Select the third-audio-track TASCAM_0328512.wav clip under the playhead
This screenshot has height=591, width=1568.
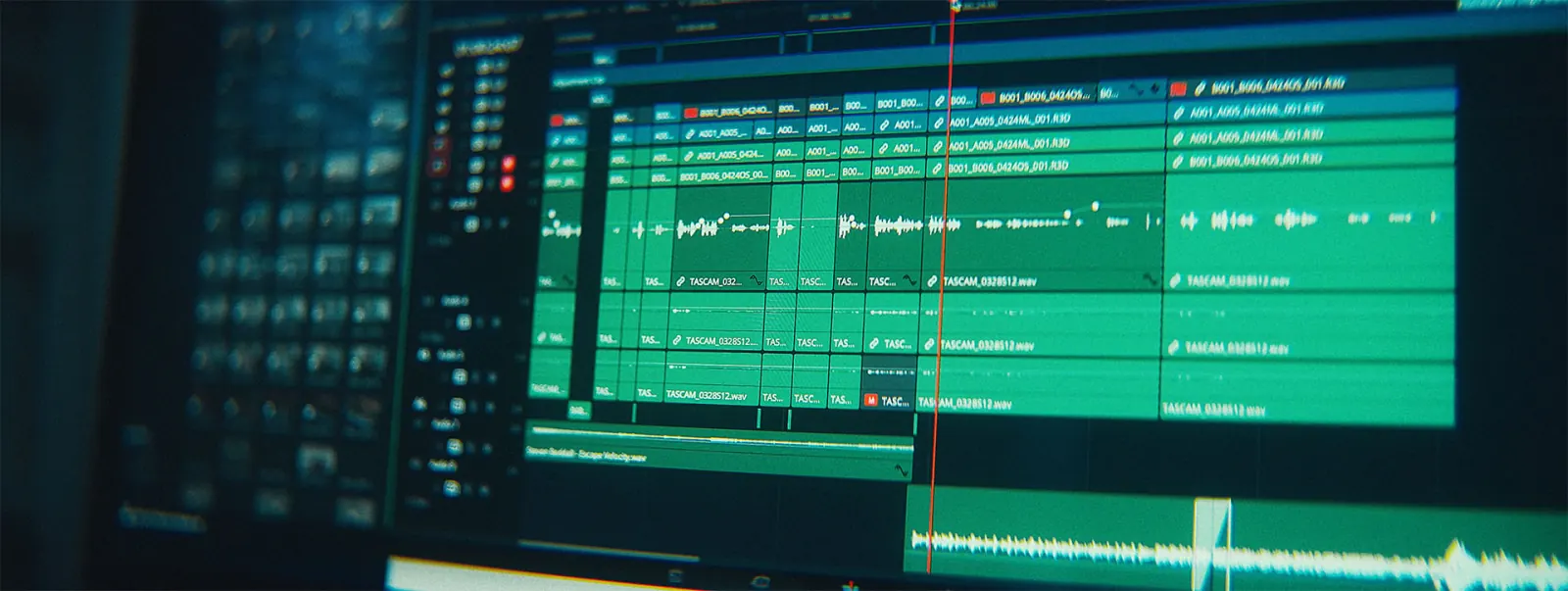coord(1037,387)
